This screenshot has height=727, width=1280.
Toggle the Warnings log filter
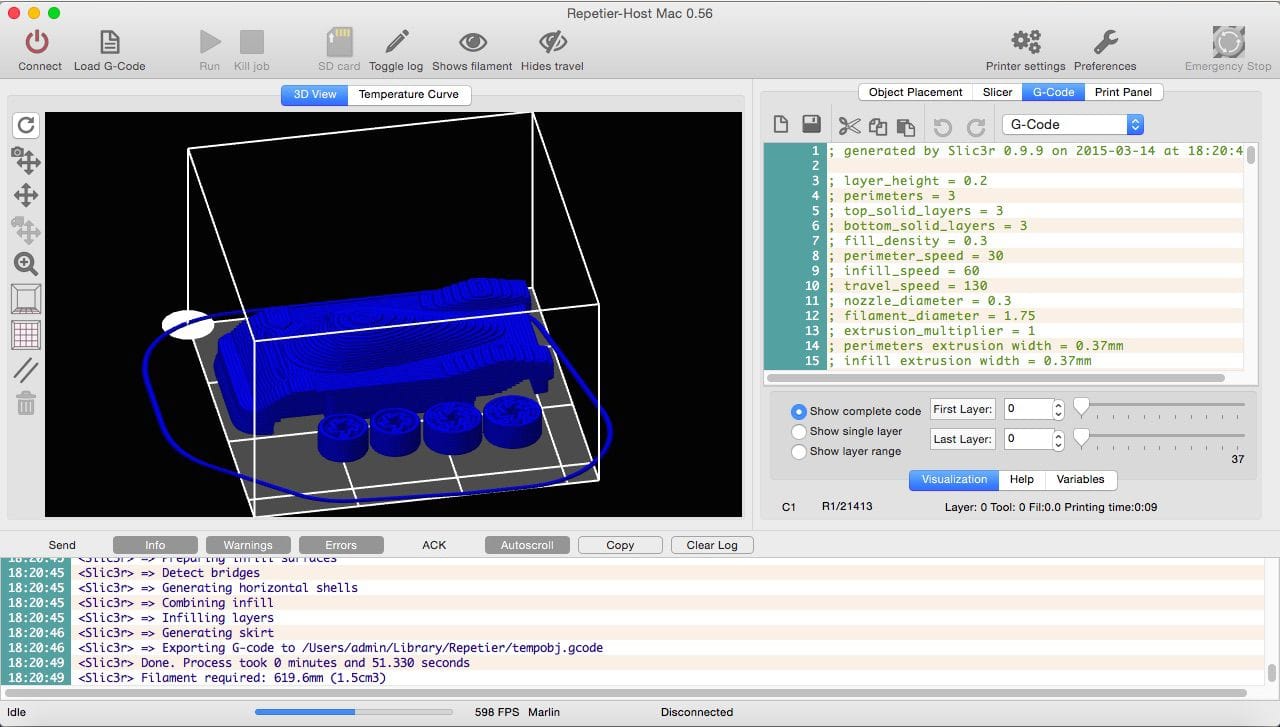click(x=248, y=545)
